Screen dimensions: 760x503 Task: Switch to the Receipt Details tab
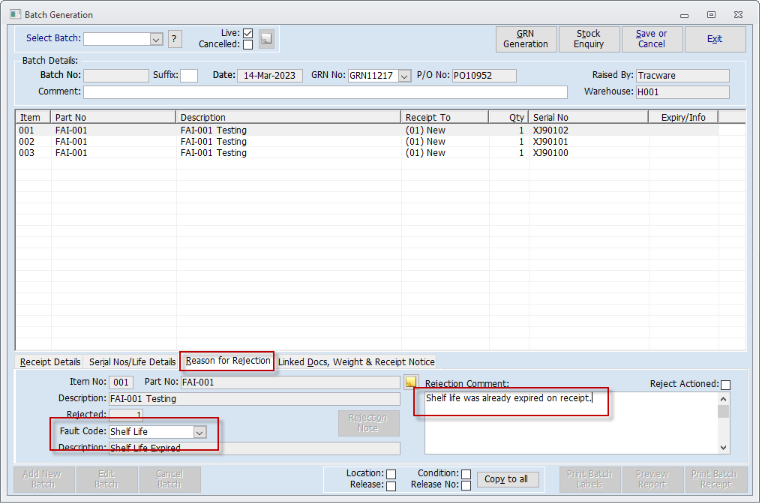50,362
